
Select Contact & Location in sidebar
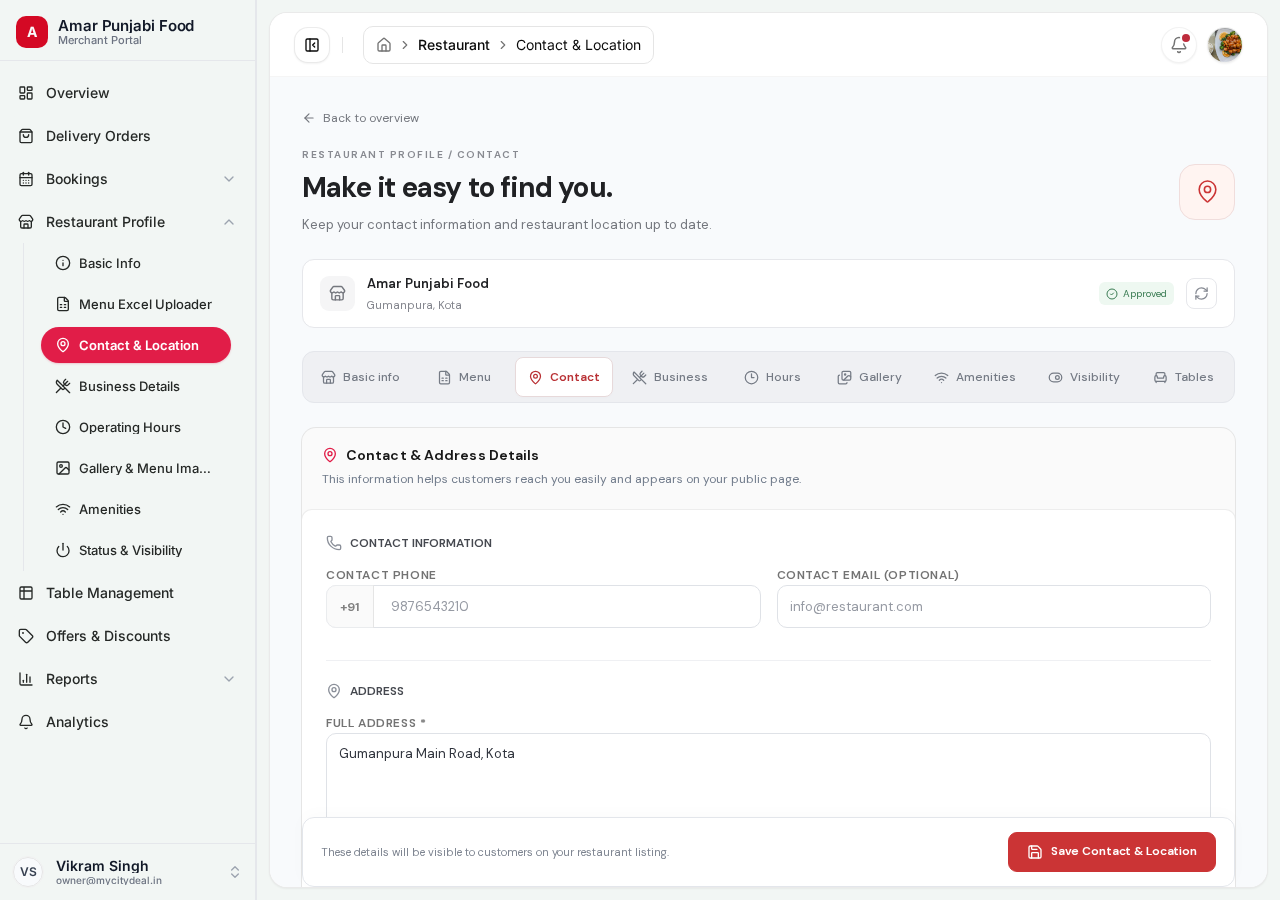pos(136,345)
